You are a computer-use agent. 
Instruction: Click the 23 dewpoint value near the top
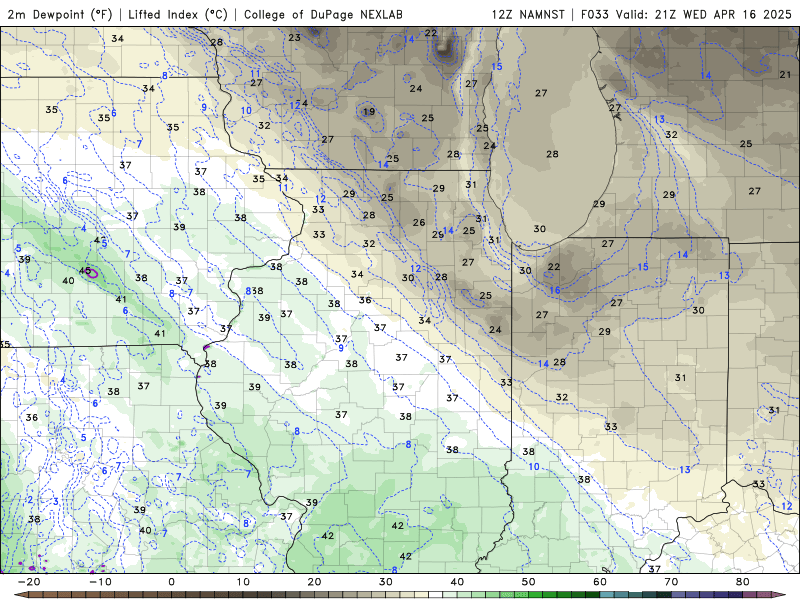(x=294, y=37)
